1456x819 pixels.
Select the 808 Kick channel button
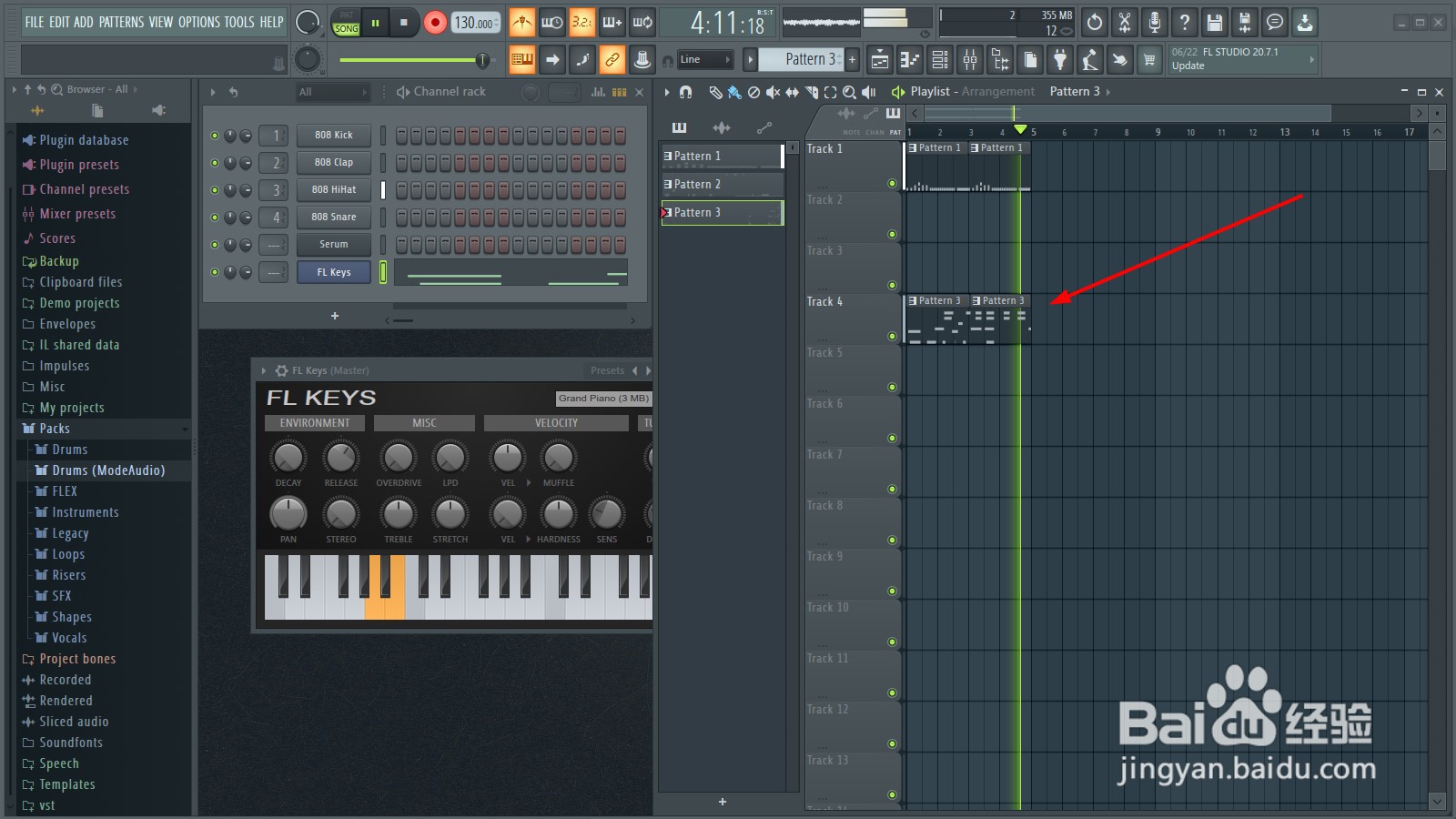(334, 136)
